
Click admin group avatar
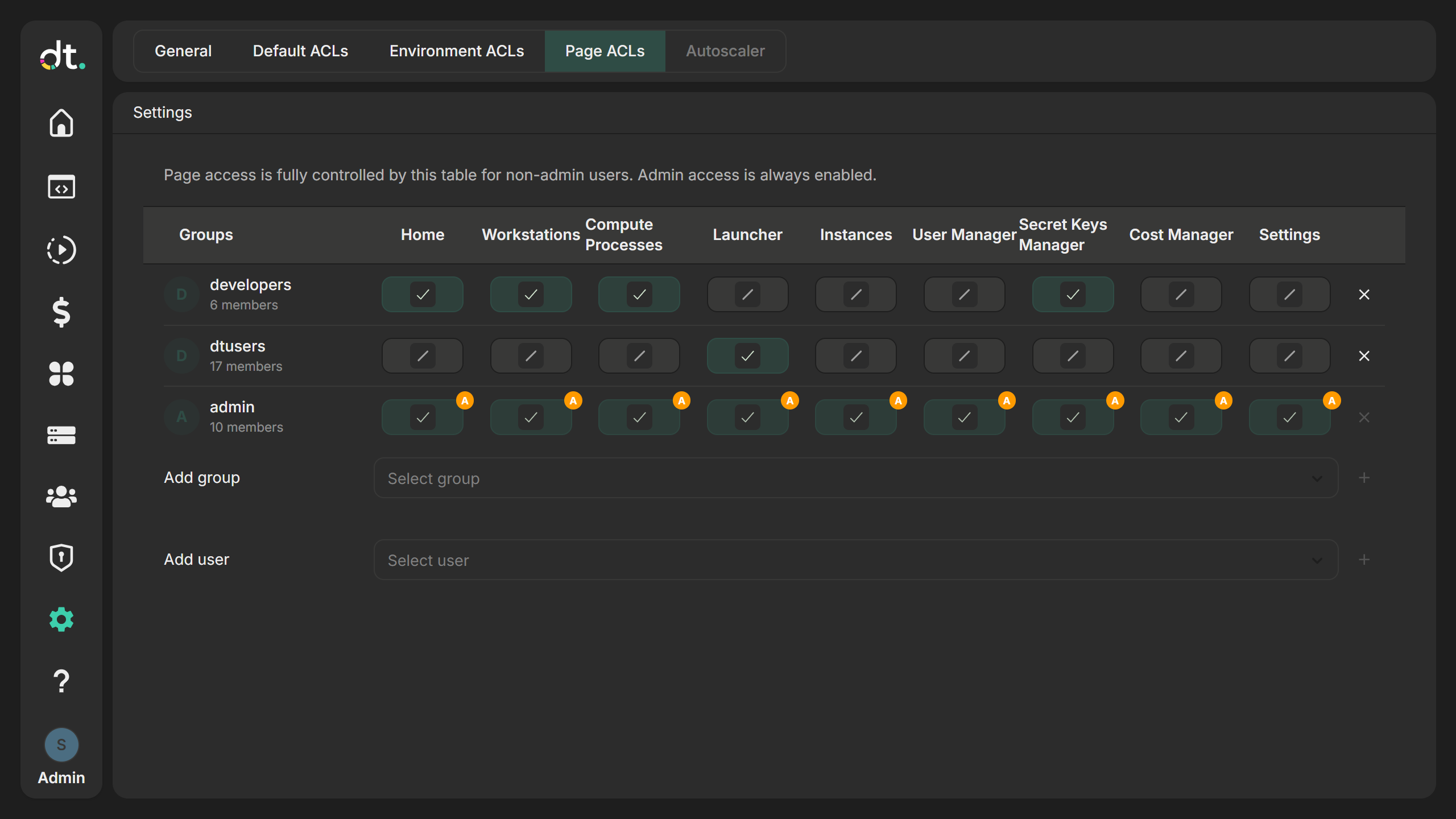pos(181,417)
